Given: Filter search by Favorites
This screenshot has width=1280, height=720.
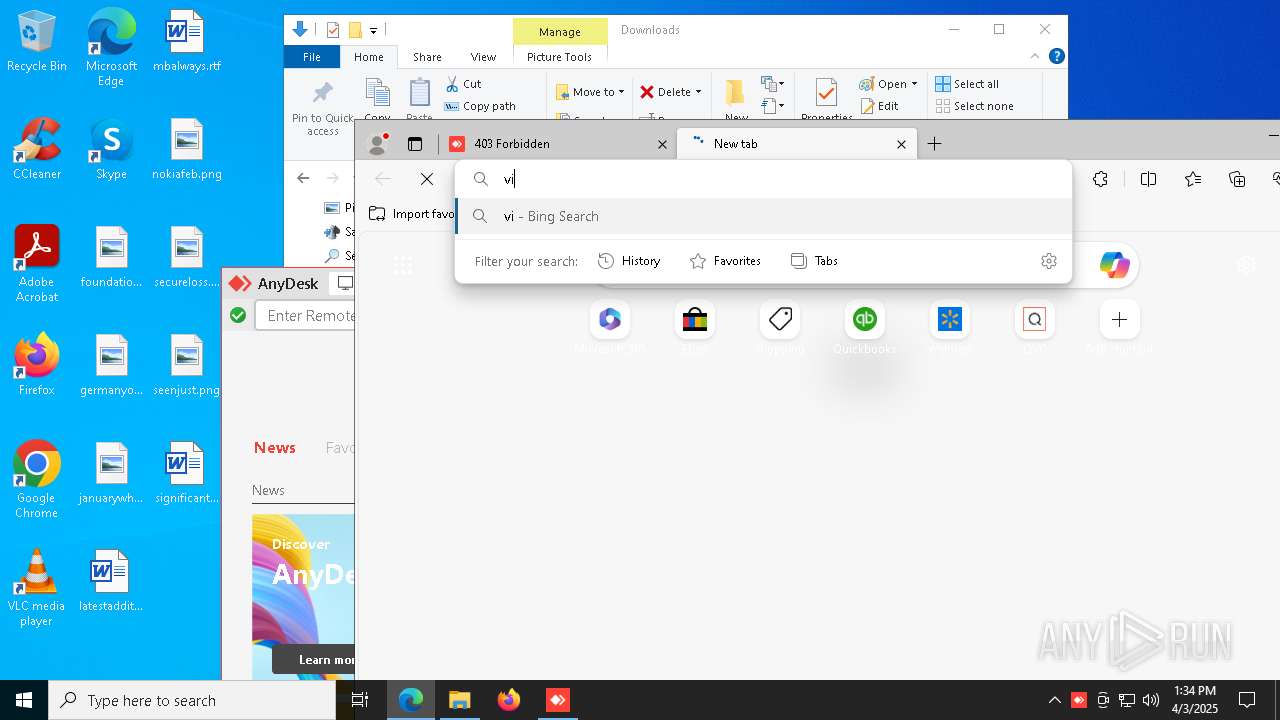Looking at the screenshot, I should pyautogui.click(x=725, y=261).
